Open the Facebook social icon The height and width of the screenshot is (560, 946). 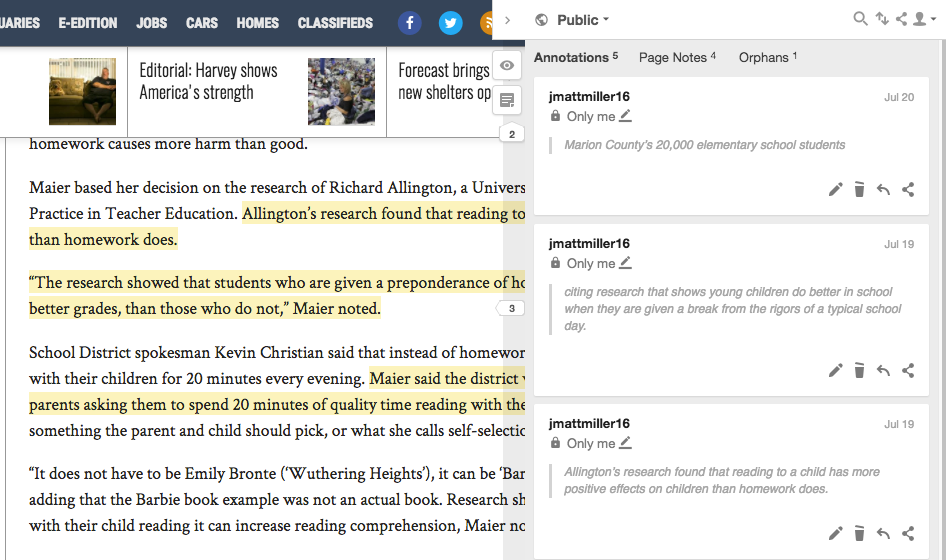point(410,23)
